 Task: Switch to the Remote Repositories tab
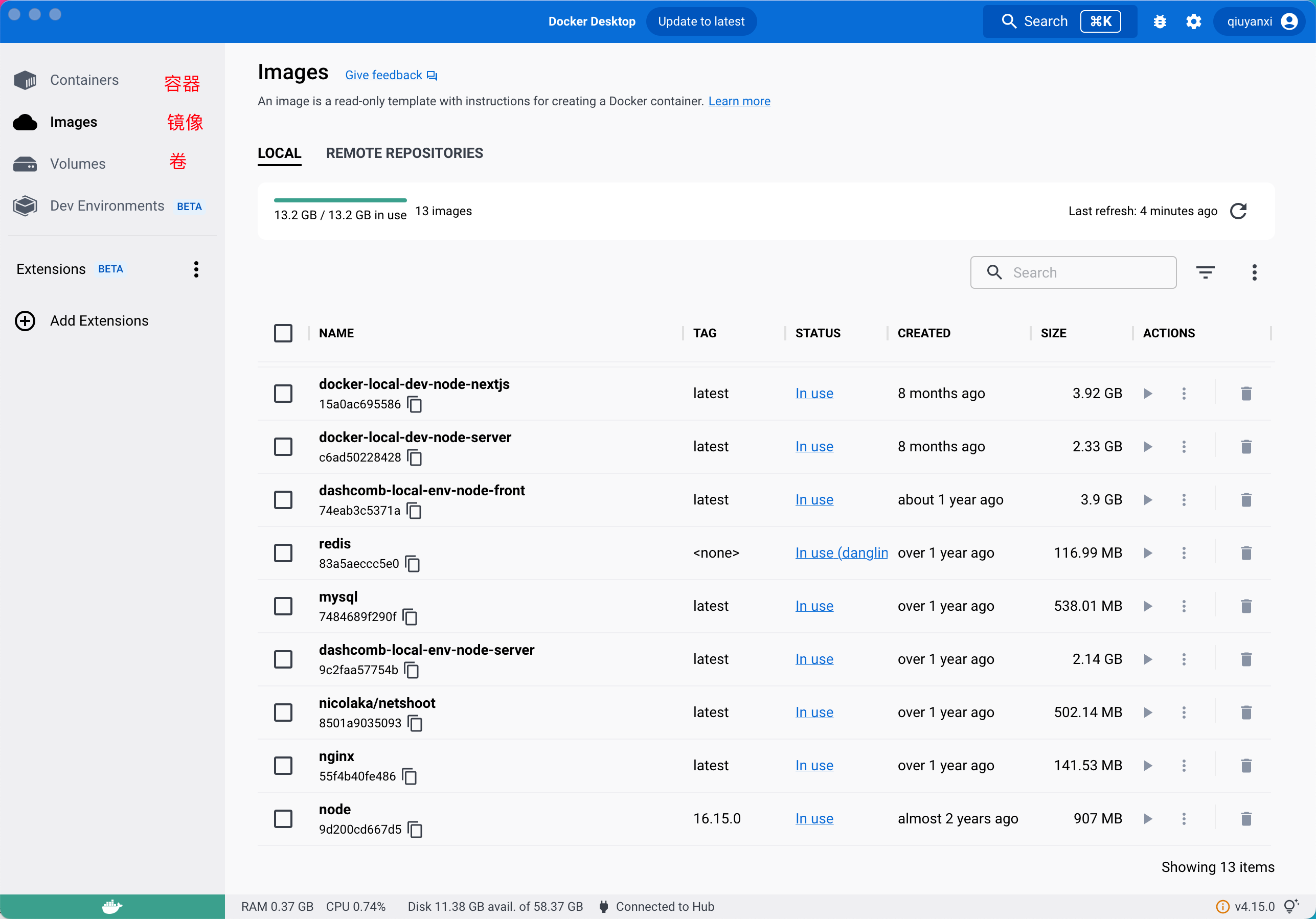pyautogui.click(x=404, y=153)
